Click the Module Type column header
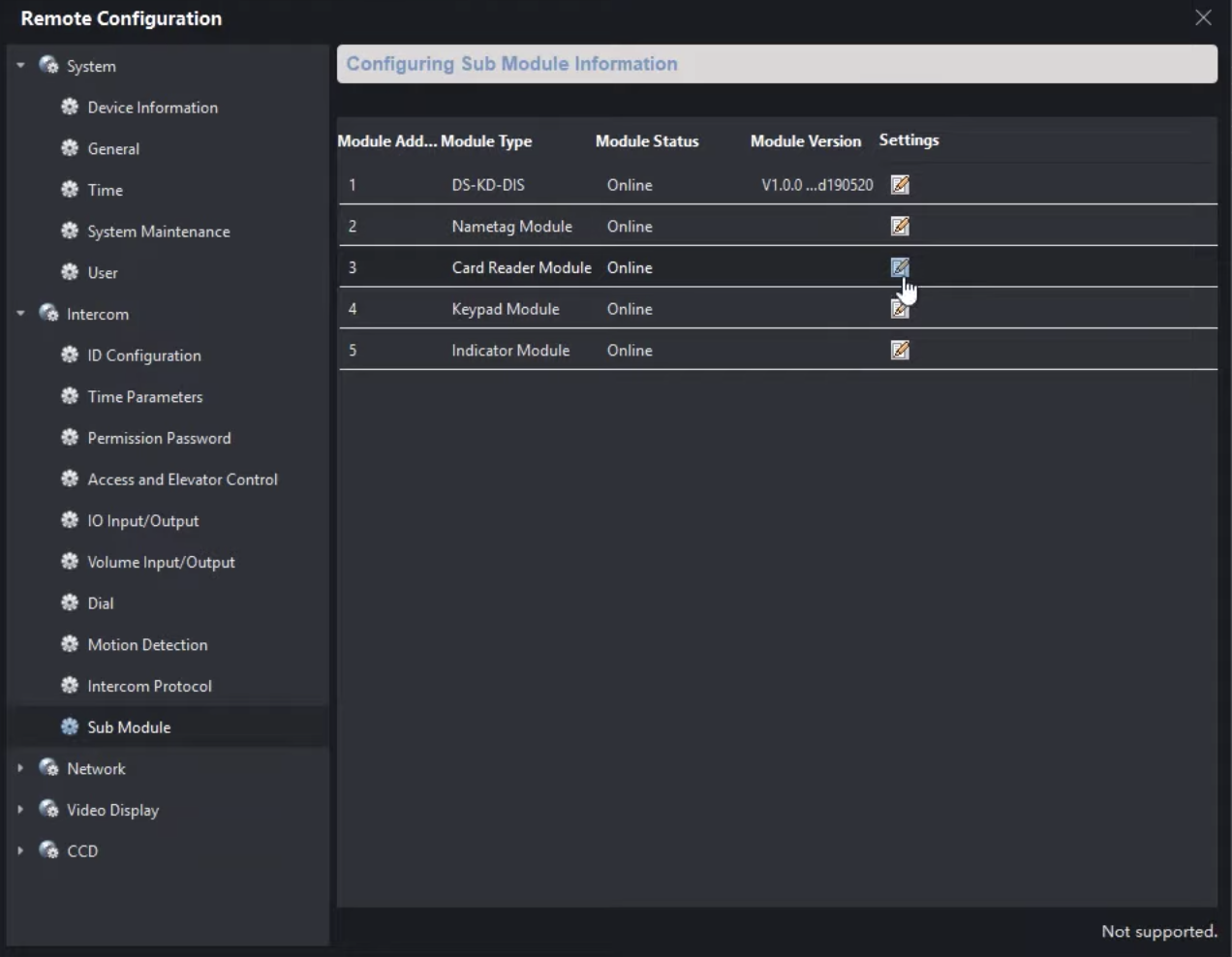The image size is (1232, 957). coord(486,141)
